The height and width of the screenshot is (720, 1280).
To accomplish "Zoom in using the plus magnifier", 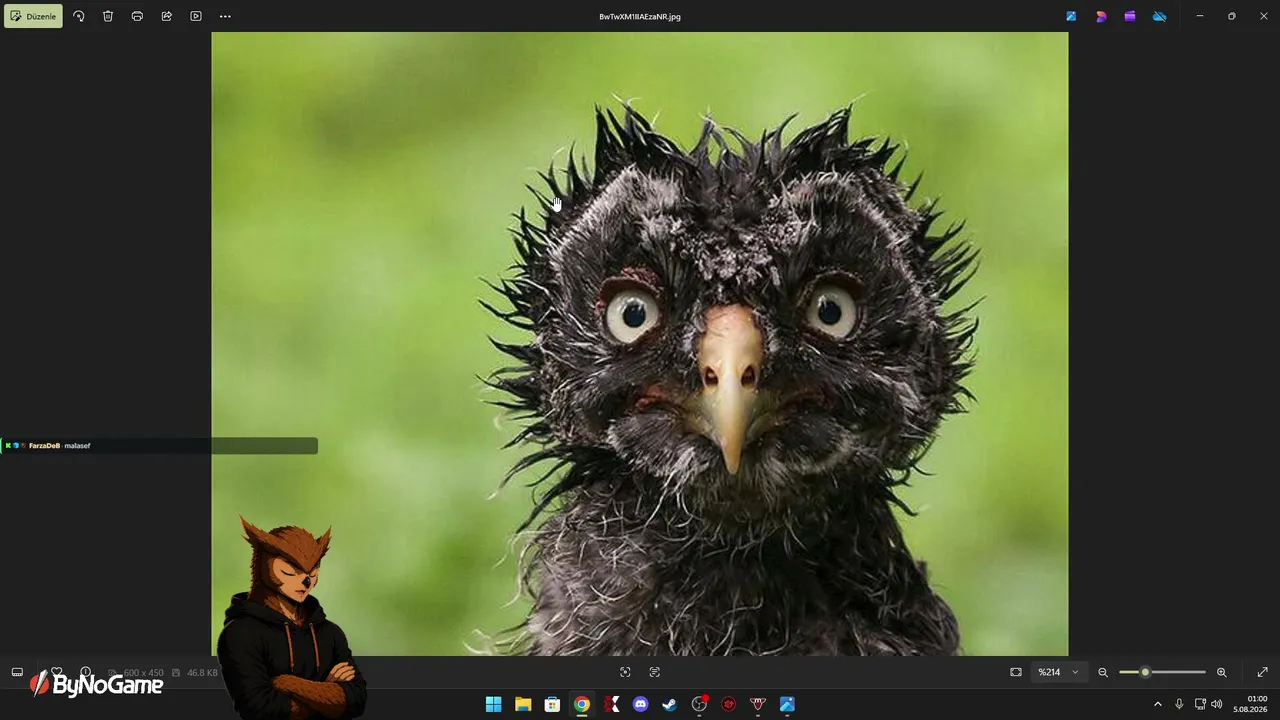I will (x=1221, y=672).
